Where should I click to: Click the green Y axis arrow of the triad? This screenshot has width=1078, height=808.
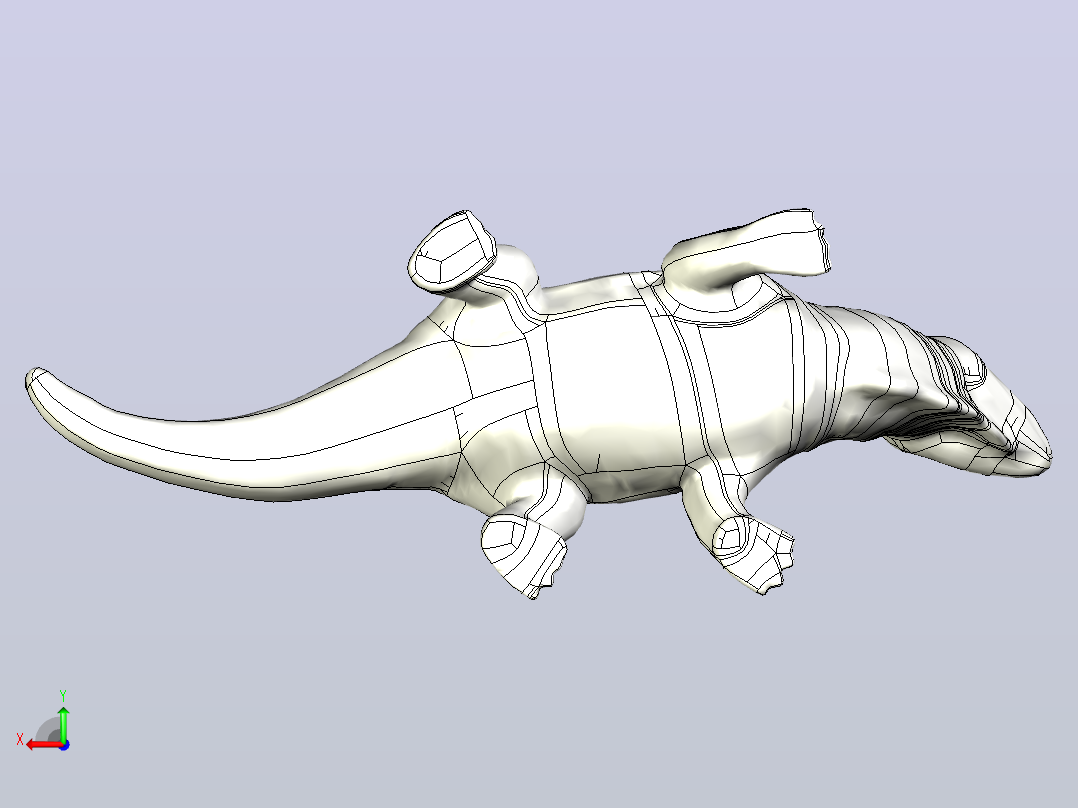coord(63,724)
